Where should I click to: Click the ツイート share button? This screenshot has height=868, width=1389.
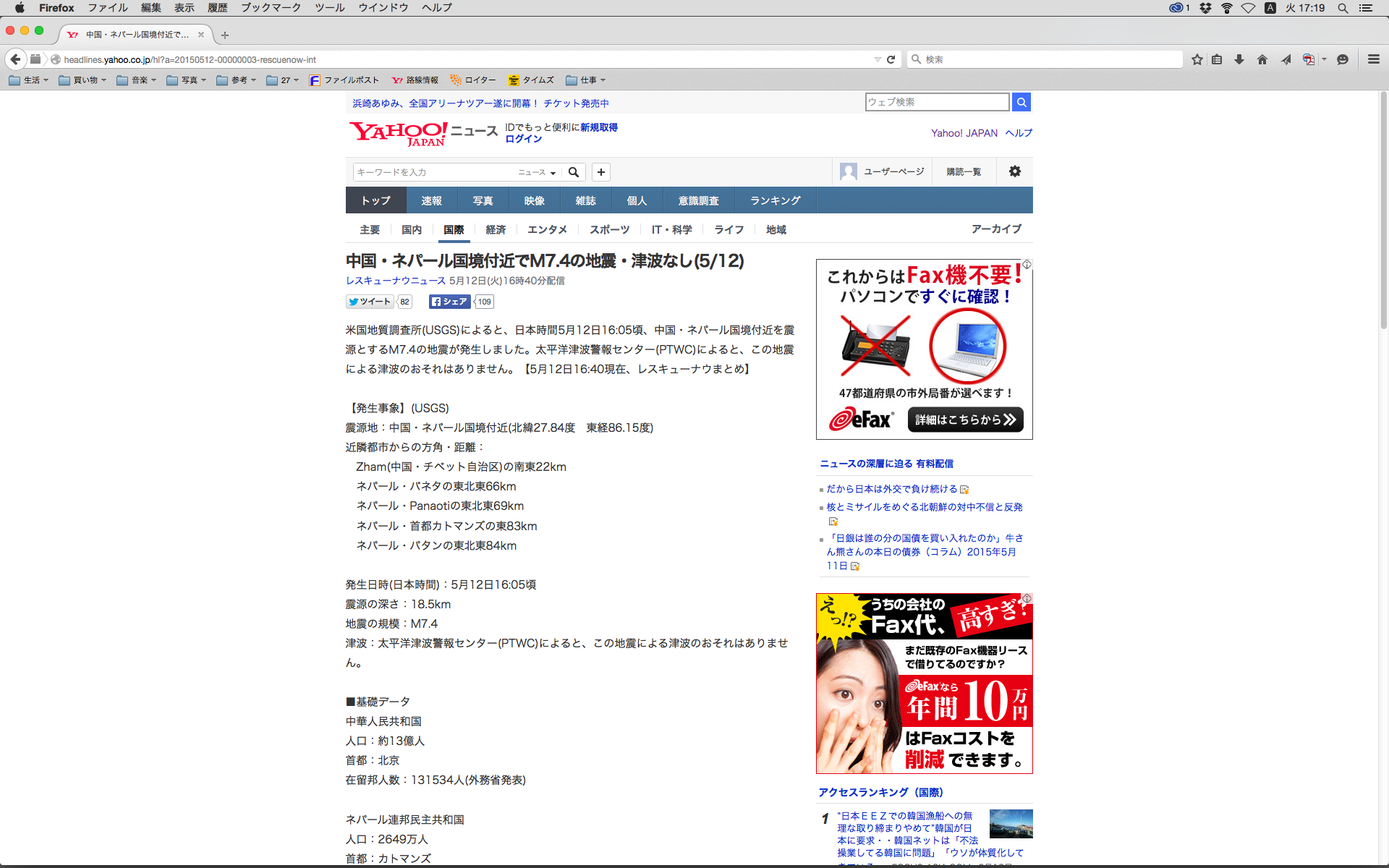370,302
